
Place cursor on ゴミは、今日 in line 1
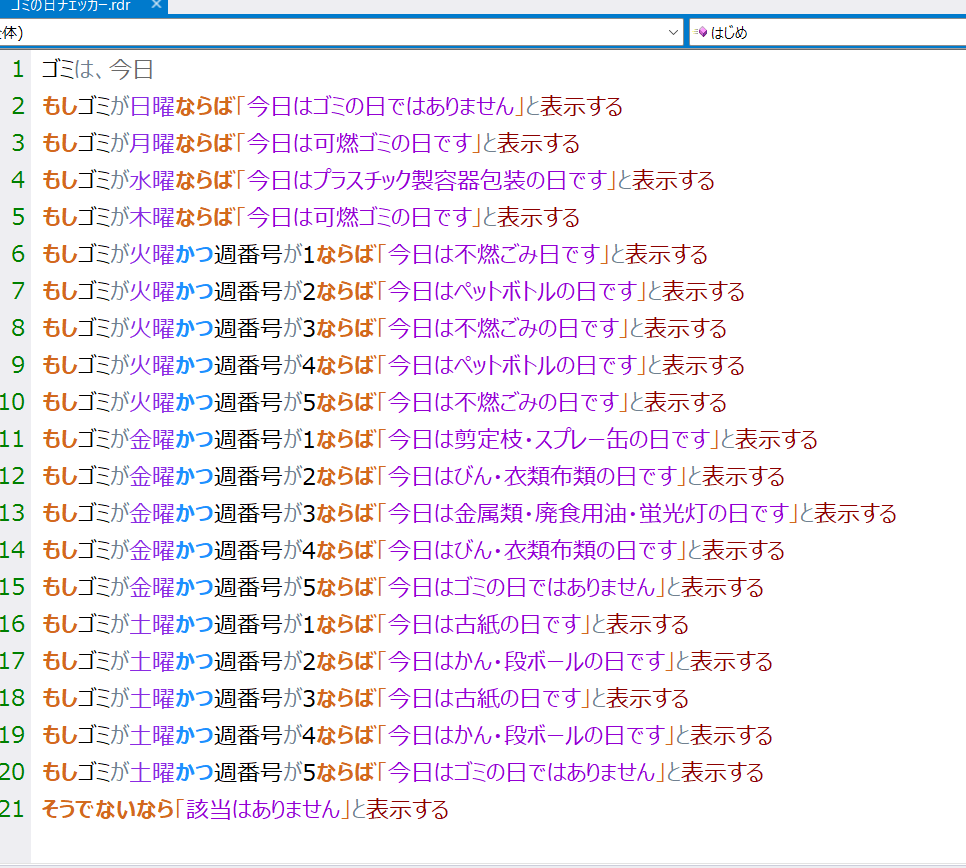coord(97,70)
